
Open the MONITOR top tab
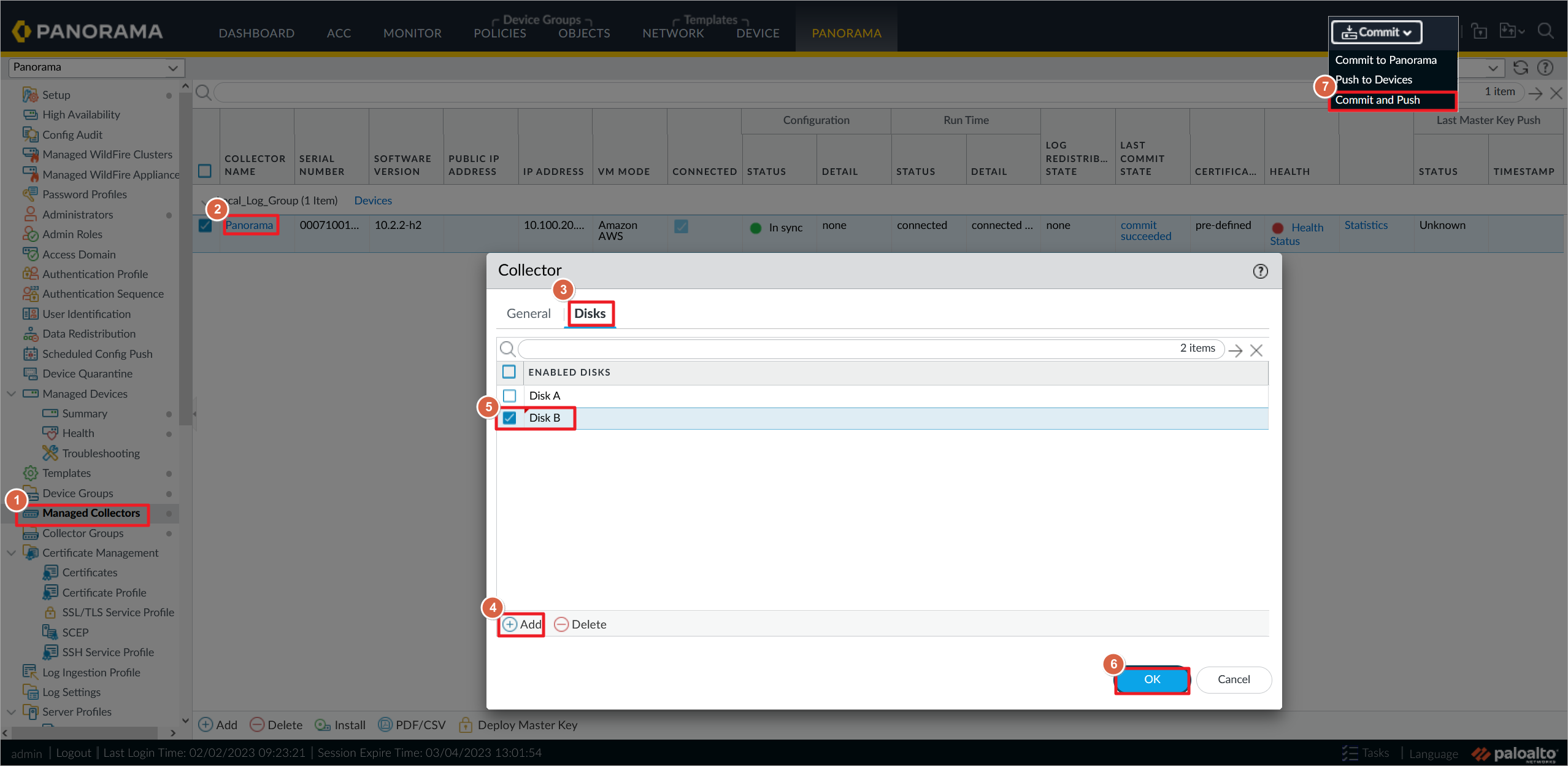coord(412,33)
